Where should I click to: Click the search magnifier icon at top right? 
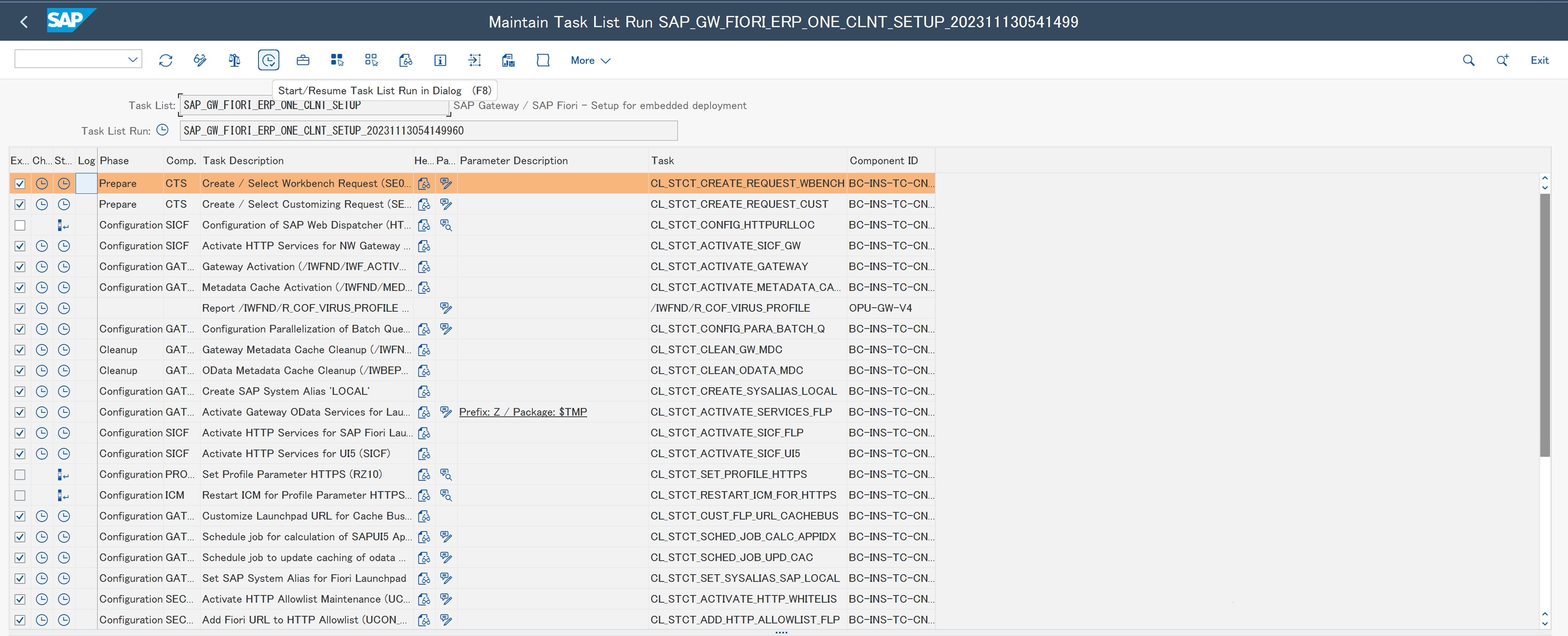point(1468,60)
